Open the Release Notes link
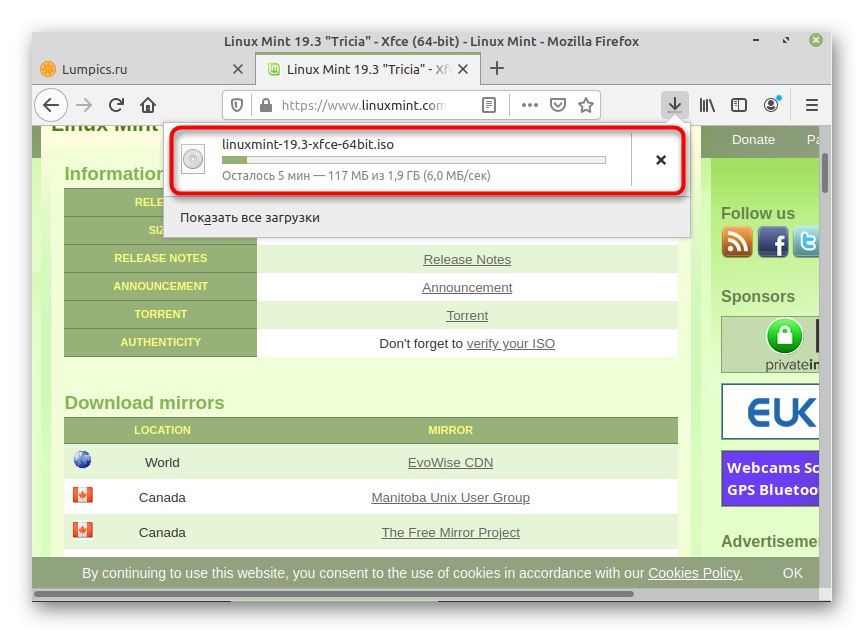864x634 pixels. [467, 259]
